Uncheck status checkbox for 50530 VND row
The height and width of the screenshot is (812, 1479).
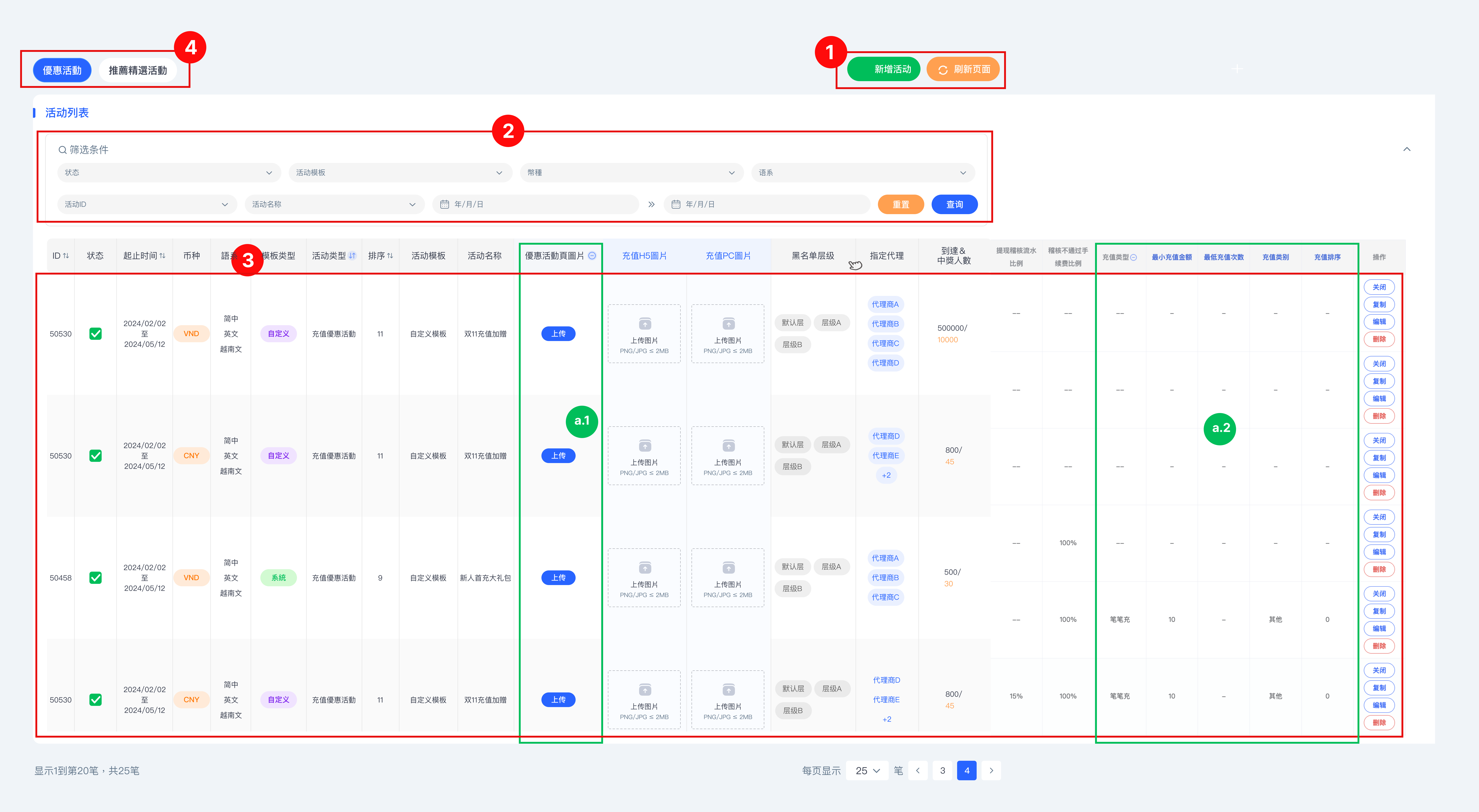coord(95,334)
